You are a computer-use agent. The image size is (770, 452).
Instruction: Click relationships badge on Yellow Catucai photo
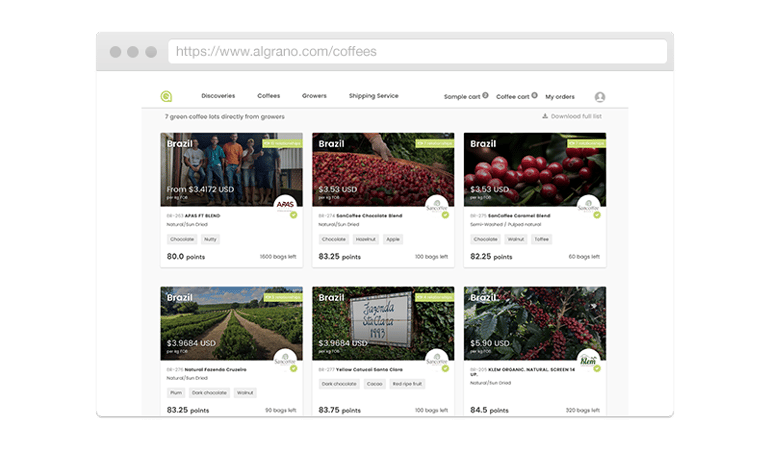coord(435,297)
